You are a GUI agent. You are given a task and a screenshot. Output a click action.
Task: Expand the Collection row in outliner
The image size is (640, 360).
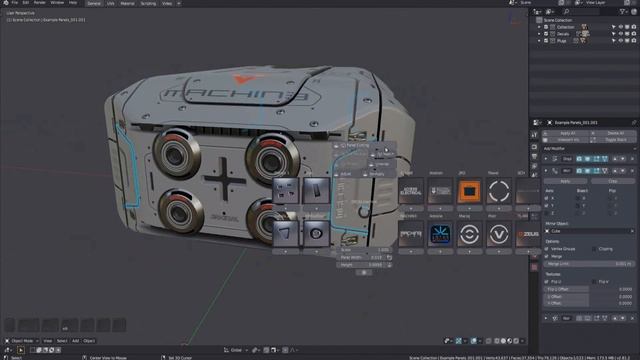tap(539, 27)
